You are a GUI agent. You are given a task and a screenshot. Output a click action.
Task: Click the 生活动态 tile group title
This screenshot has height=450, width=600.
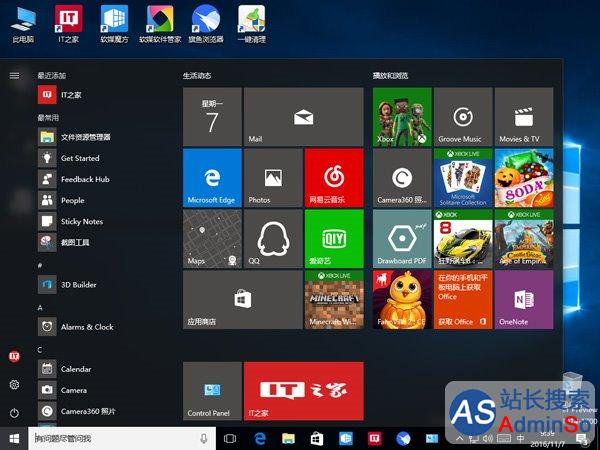pos(197,76)
